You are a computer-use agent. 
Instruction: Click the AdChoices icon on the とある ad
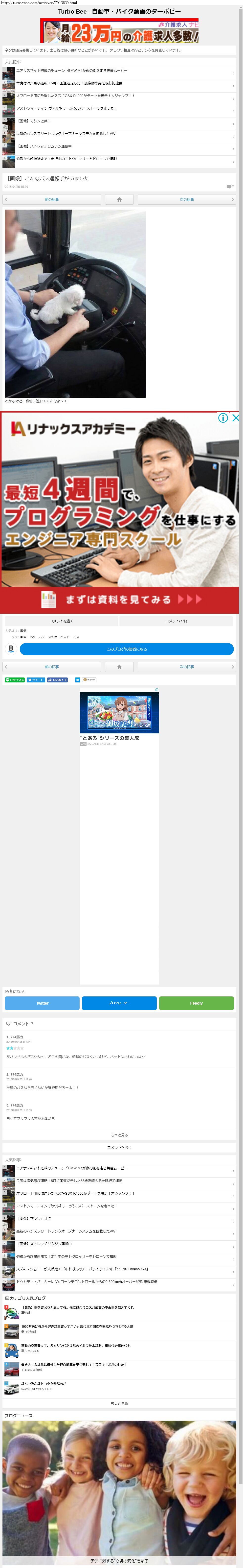pos(157,690)
